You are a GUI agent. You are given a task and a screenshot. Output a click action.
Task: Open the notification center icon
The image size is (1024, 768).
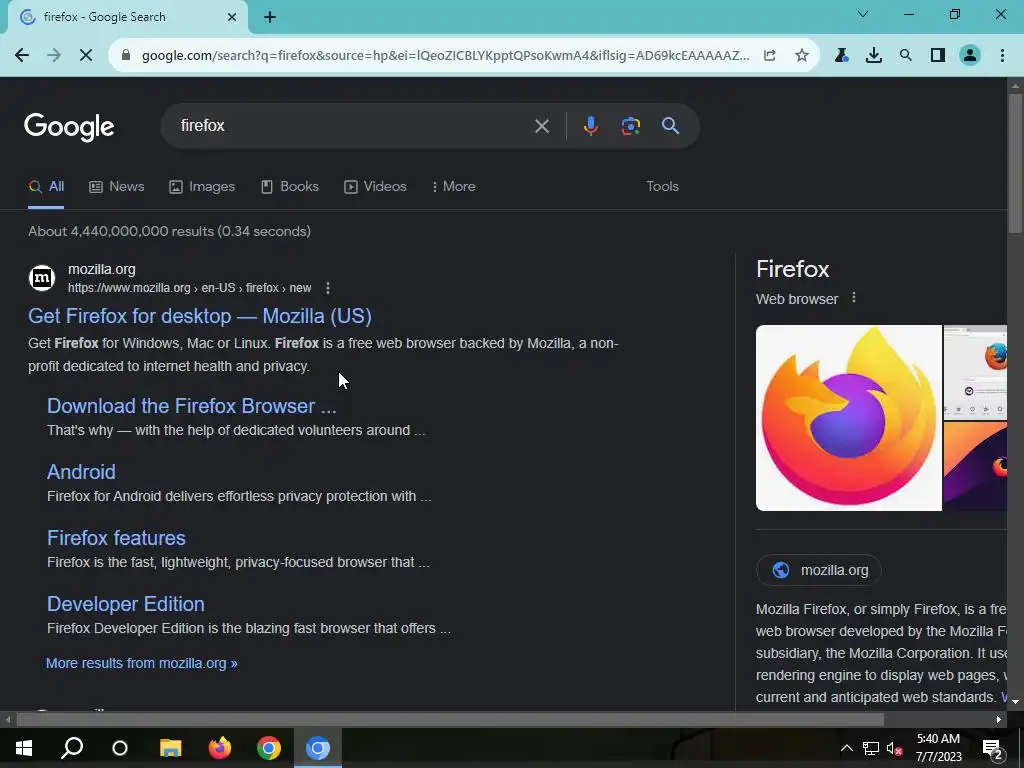(993, 749)
